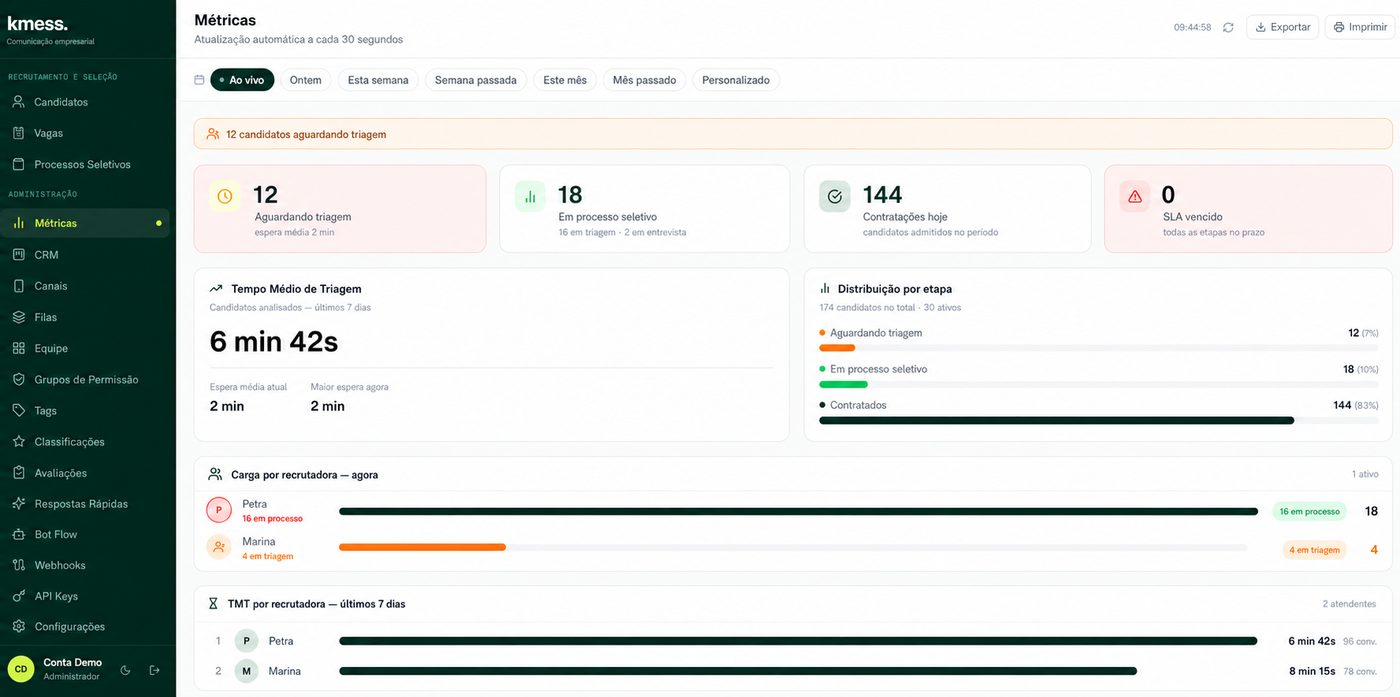Click Marina's orange avatar icon
The width and height of the screenshot is (1400, 697).
[219, 547]
